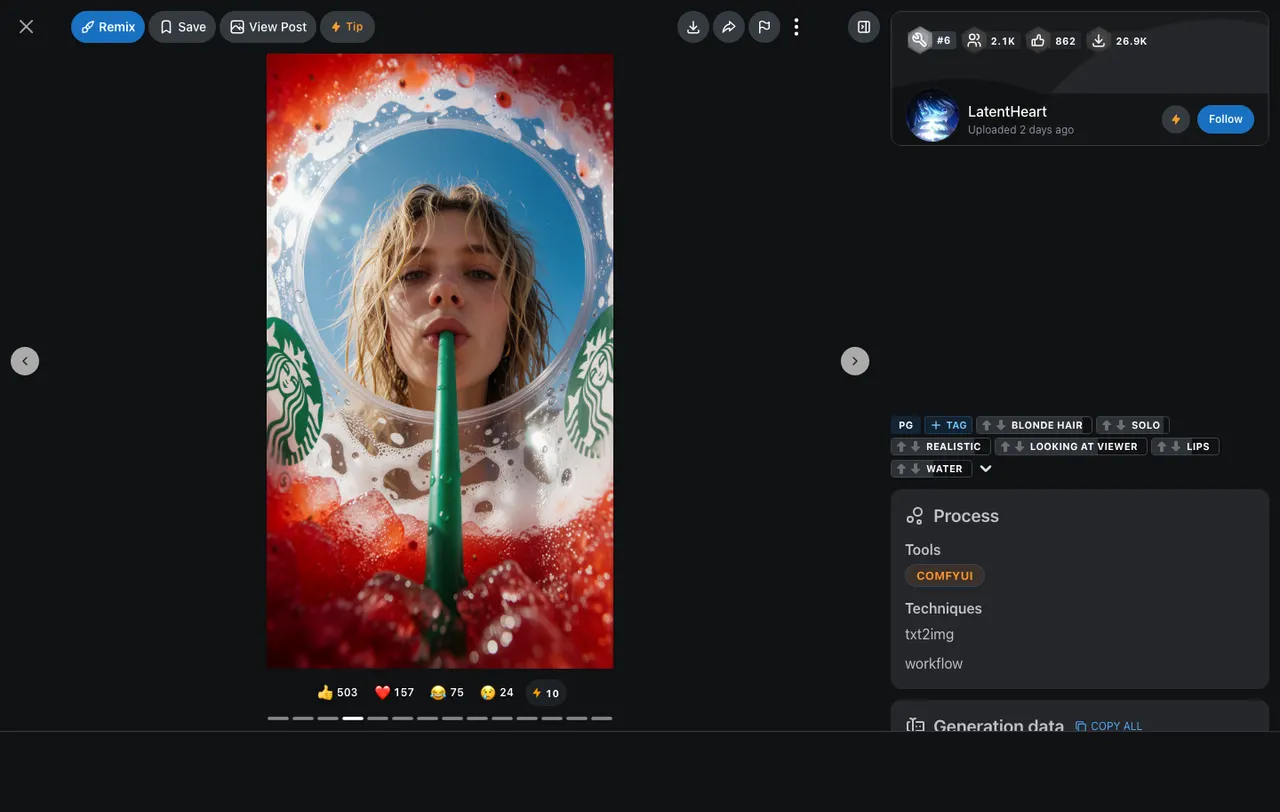React with the crying emoji (24)
This screenshot has height=812, width=1280.
[x=497, y=692]
